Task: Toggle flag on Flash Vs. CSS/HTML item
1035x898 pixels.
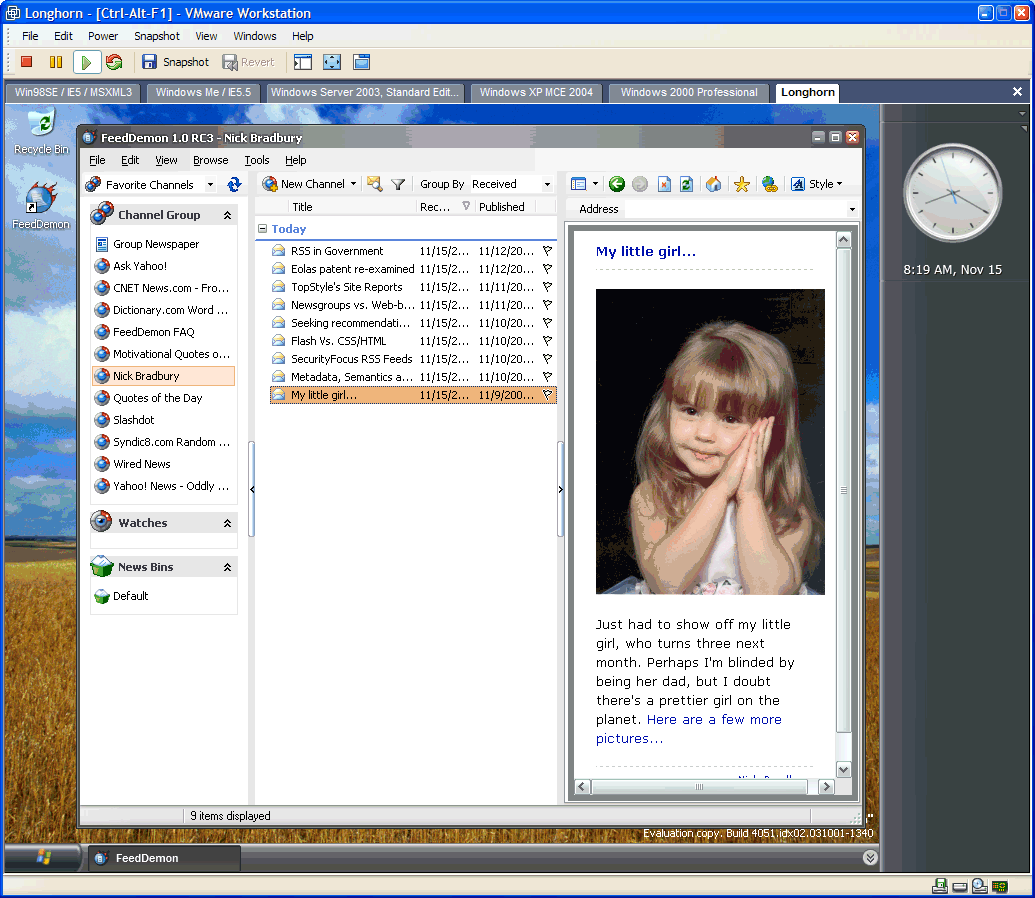Action: [547, 341]
